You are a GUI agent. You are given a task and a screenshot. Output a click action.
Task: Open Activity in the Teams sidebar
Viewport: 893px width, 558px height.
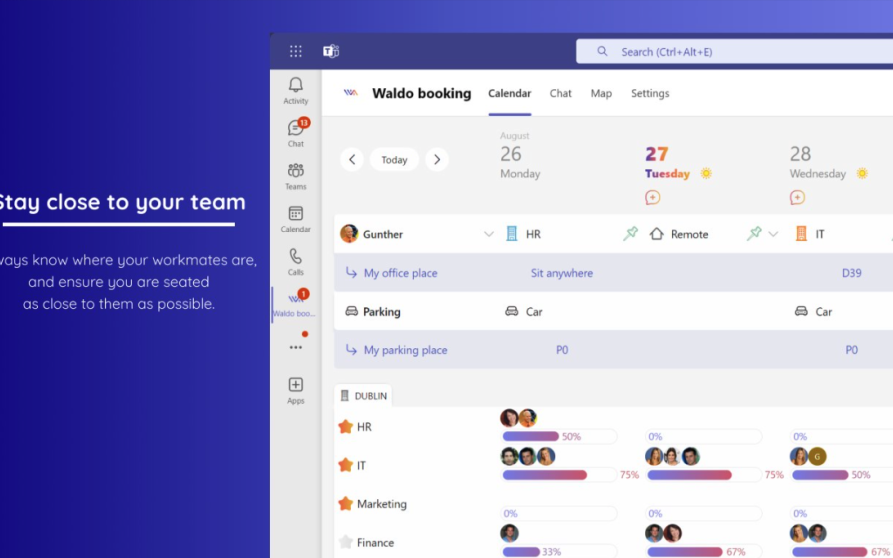click(x=296, y=91)
